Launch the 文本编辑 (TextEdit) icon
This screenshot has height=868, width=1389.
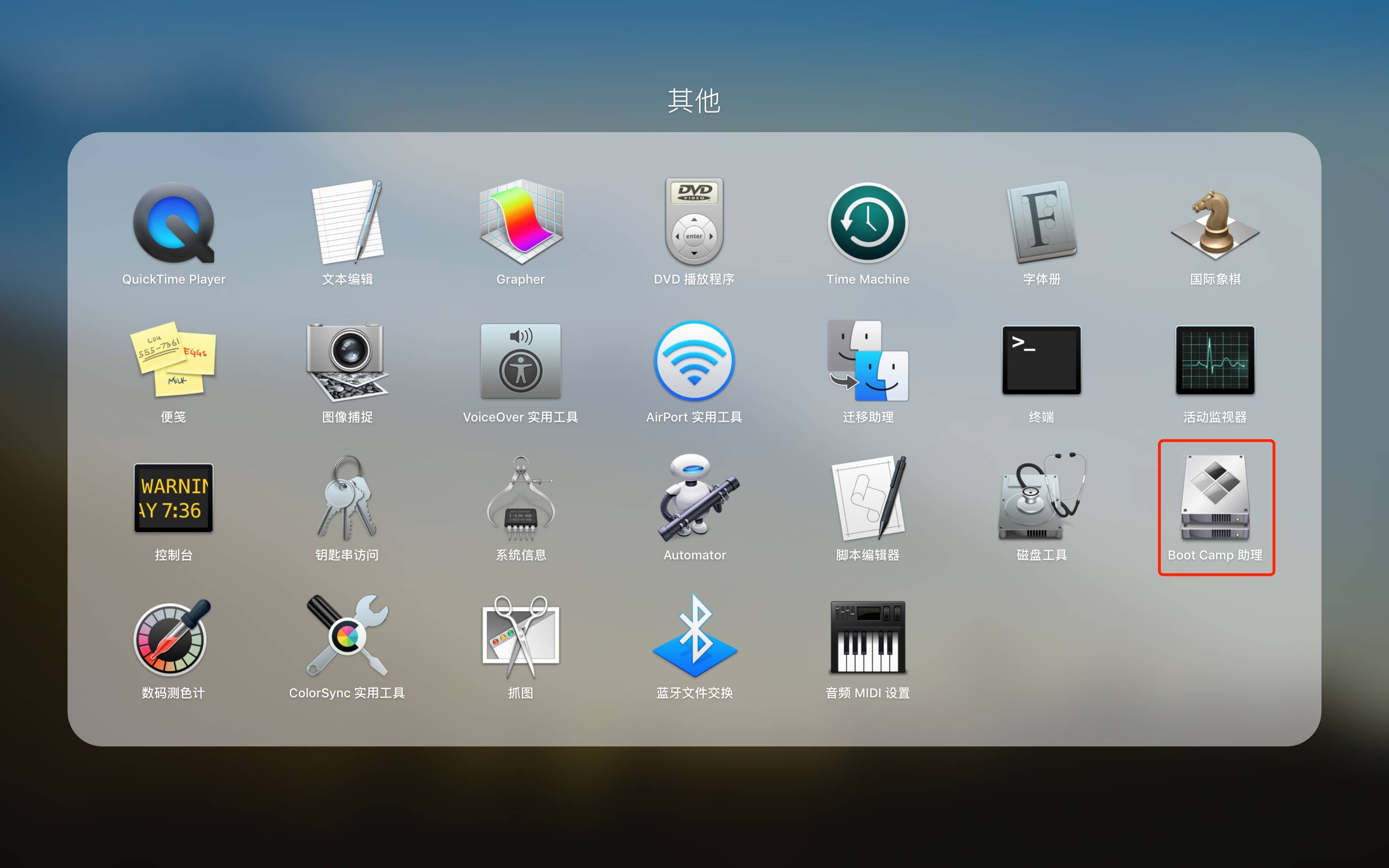(x=347, y=223)
